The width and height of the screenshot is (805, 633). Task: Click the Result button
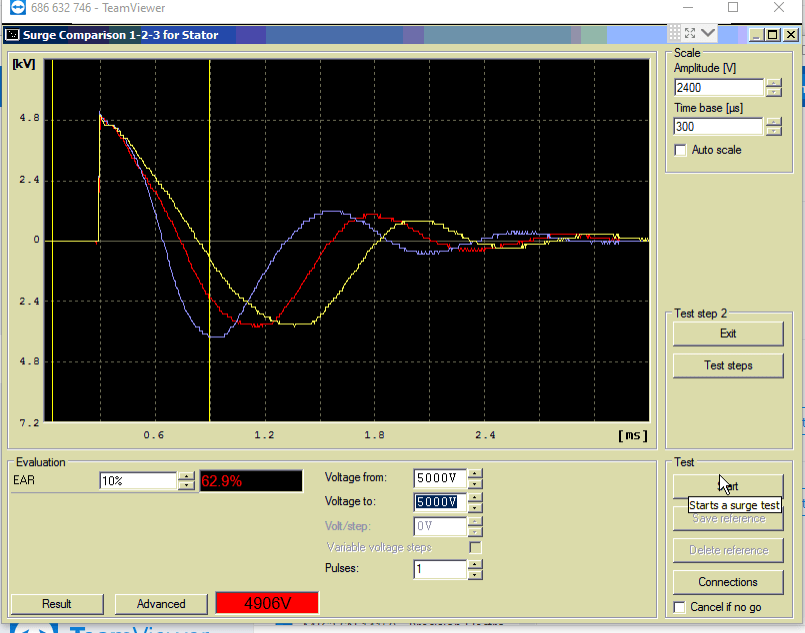point(56,604)
